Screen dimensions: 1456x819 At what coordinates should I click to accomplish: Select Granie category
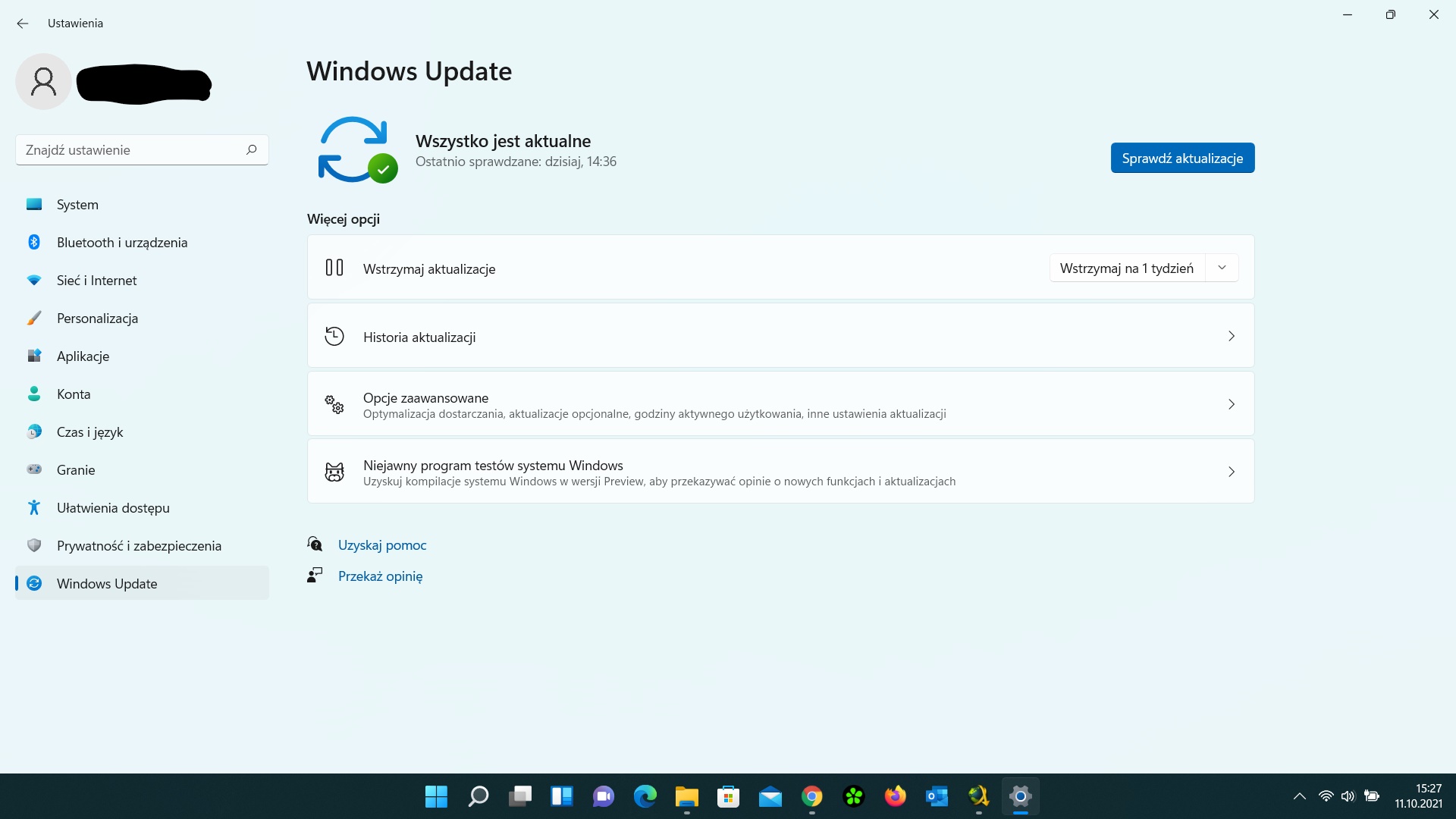point(142,469)
